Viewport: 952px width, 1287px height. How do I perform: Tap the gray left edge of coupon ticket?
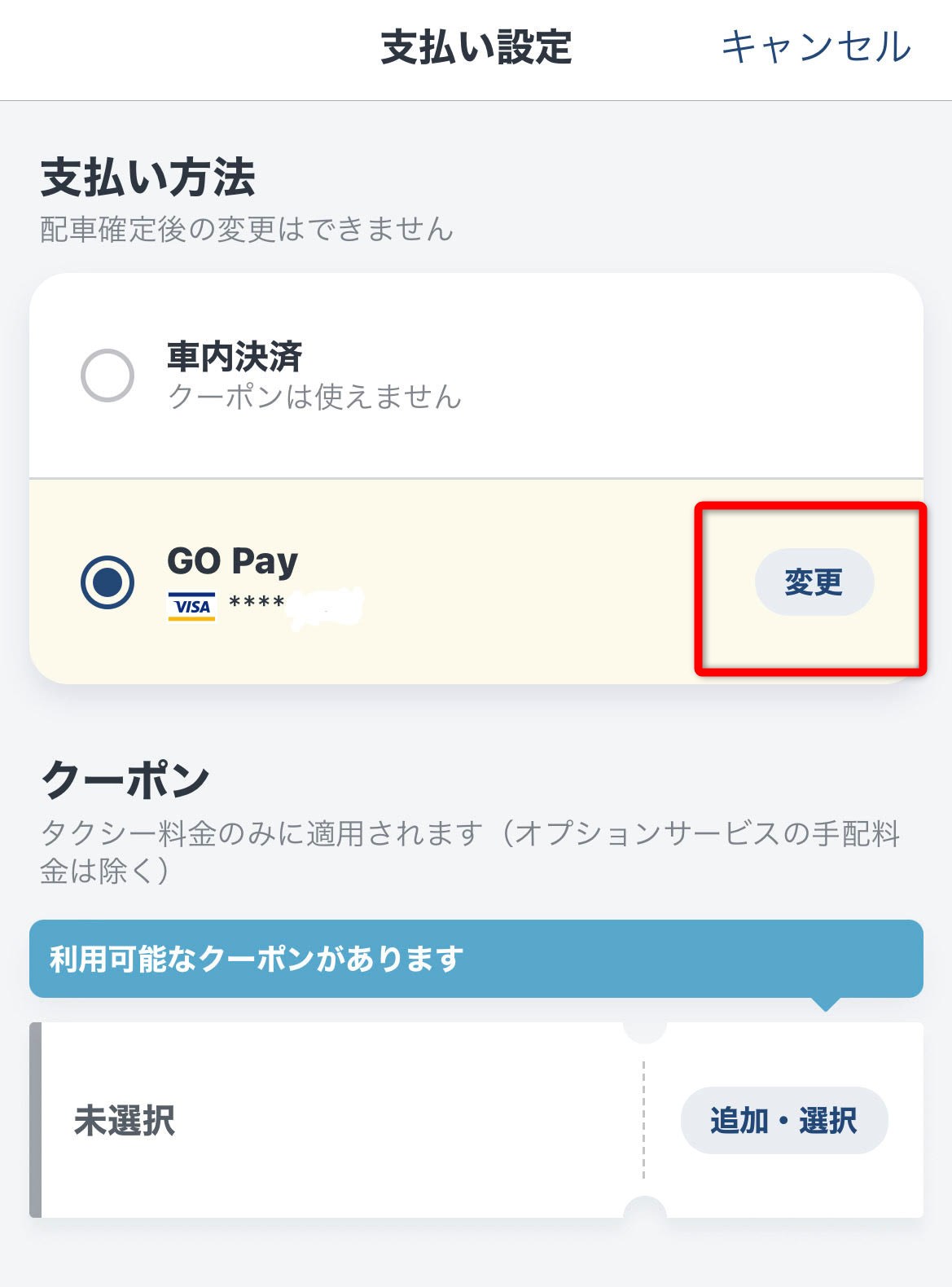tap(35, 1120)
